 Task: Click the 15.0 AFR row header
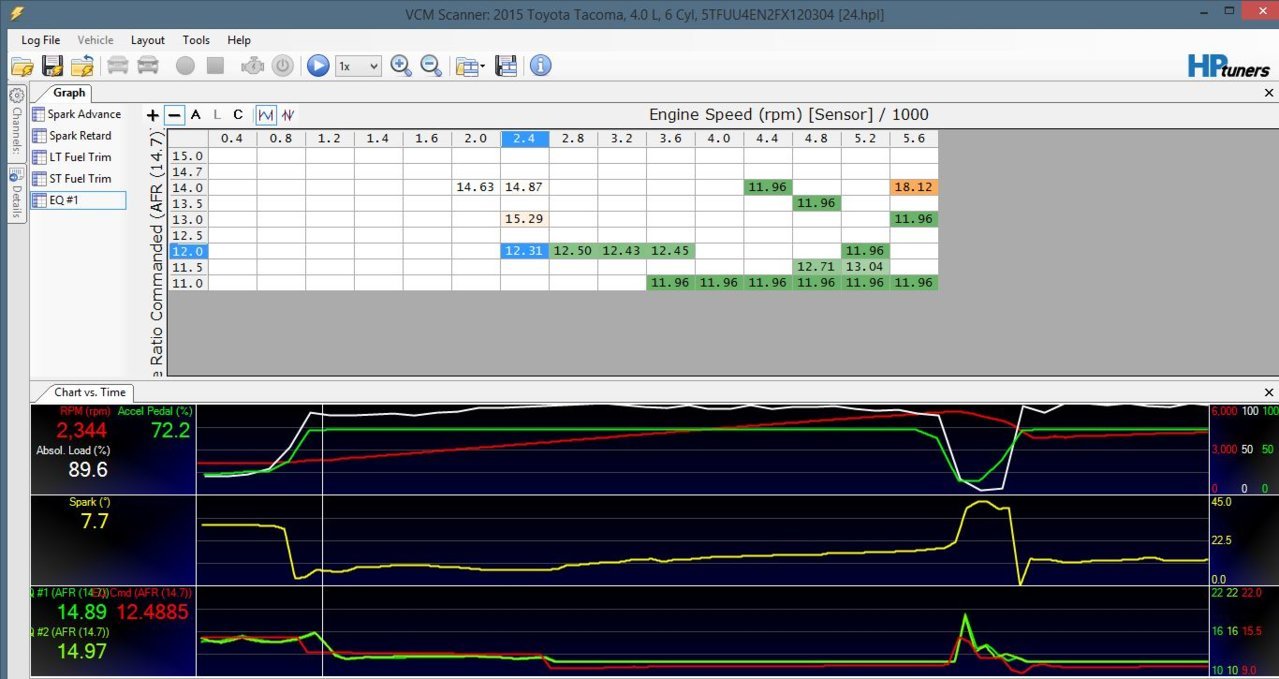(x=188, y=155)
